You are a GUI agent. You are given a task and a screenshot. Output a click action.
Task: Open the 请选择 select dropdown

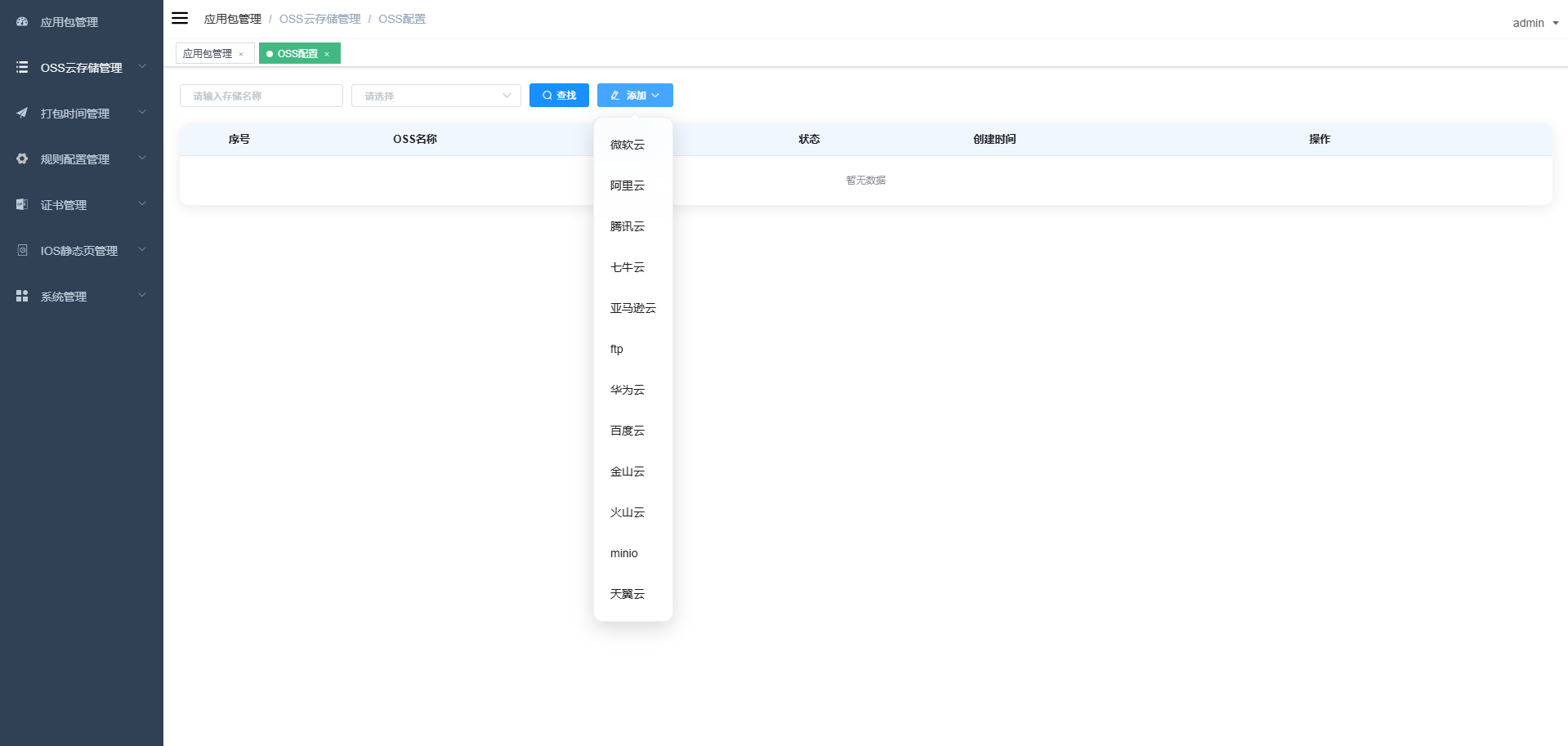coord(436,96)
